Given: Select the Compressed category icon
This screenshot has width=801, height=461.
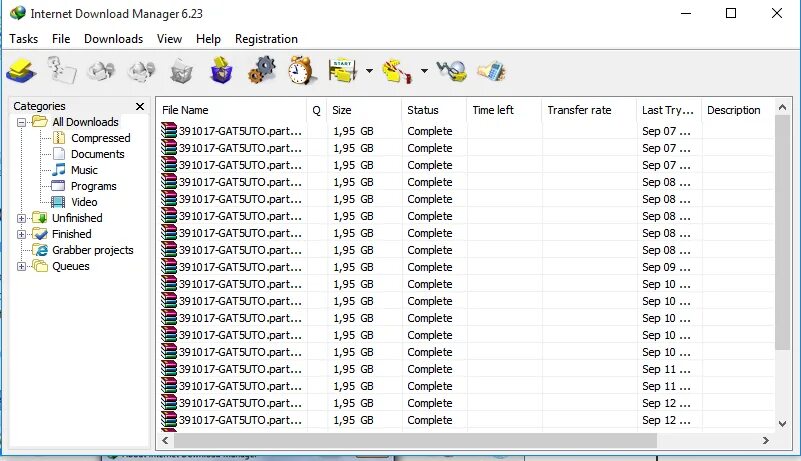Looking at the screenshot, I should 59,138.
